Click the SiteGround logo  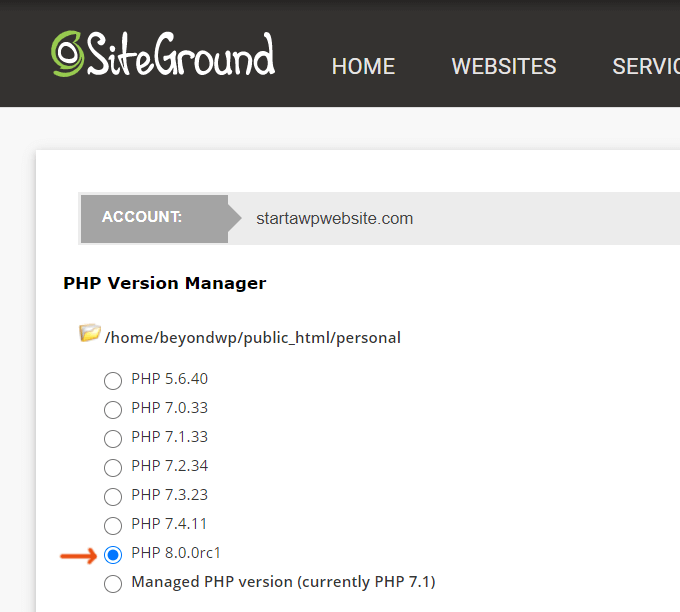(x=163, y=54)
